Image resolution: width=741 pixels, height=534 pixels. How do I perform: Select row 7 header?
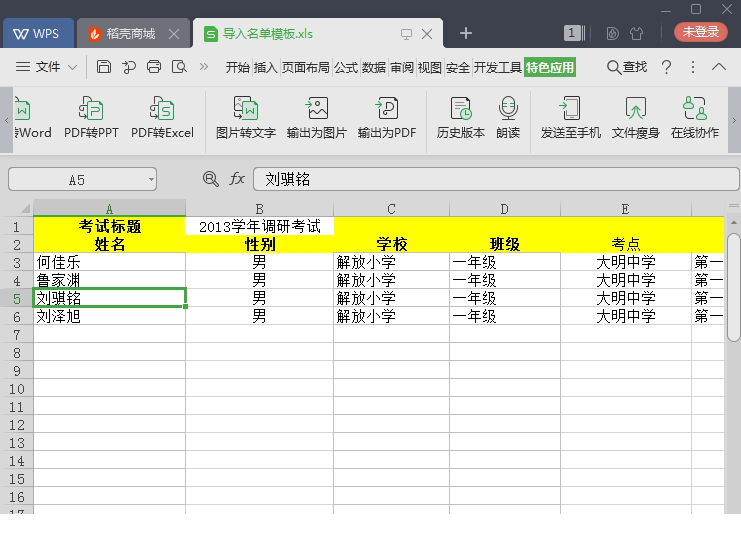17,335
